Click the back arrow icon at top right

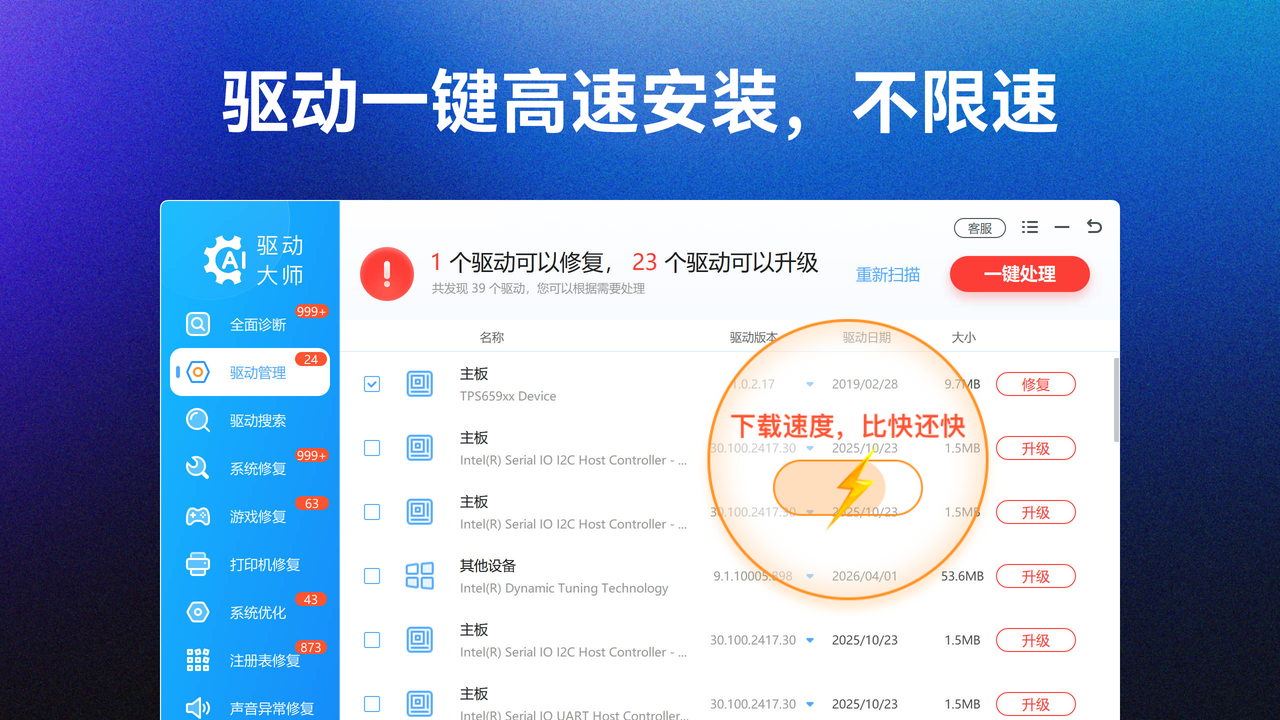click(x=1094, y=227)
